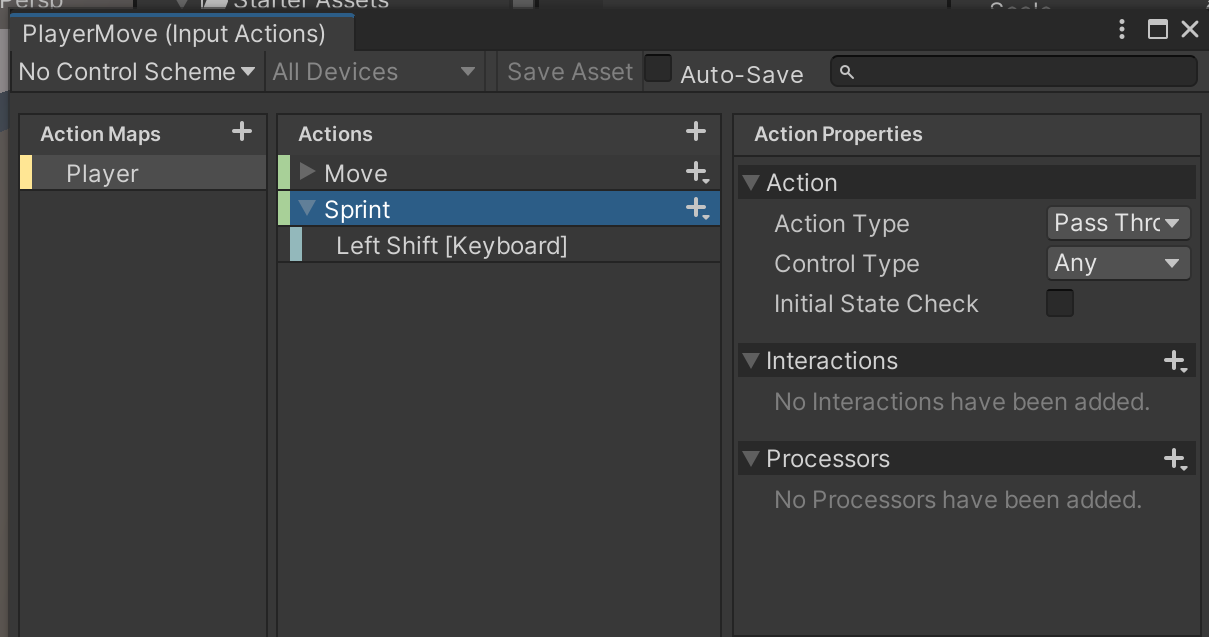Open the window's three-dot options menu
Image resolution: width=1209 pixels, height=637 pixels.
pyautogui.click(x=1124, y=30)
